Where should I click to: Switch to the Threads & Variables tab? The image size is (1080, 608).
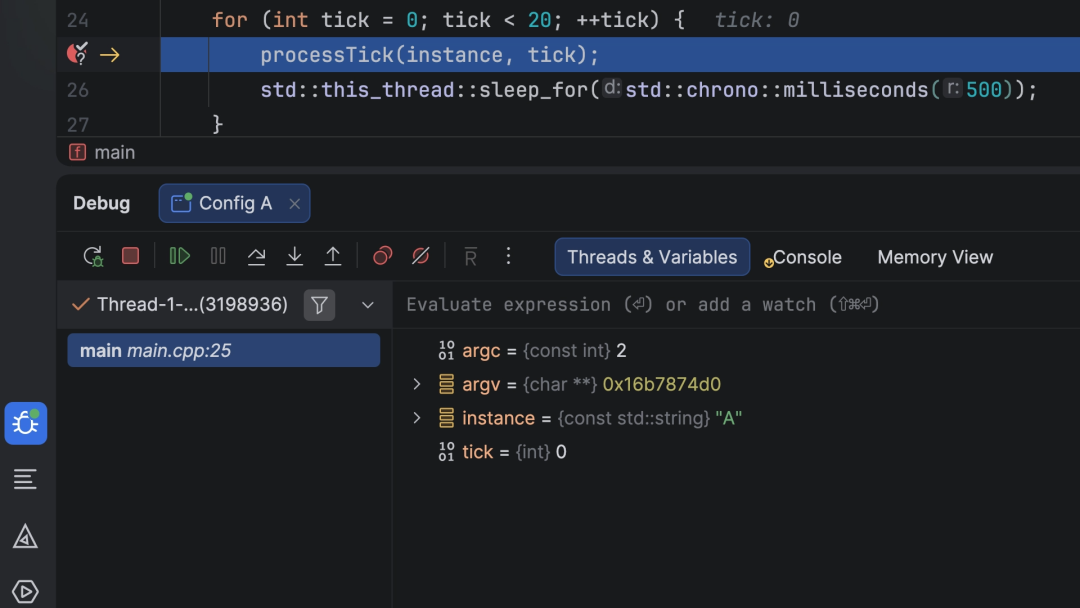652,257
